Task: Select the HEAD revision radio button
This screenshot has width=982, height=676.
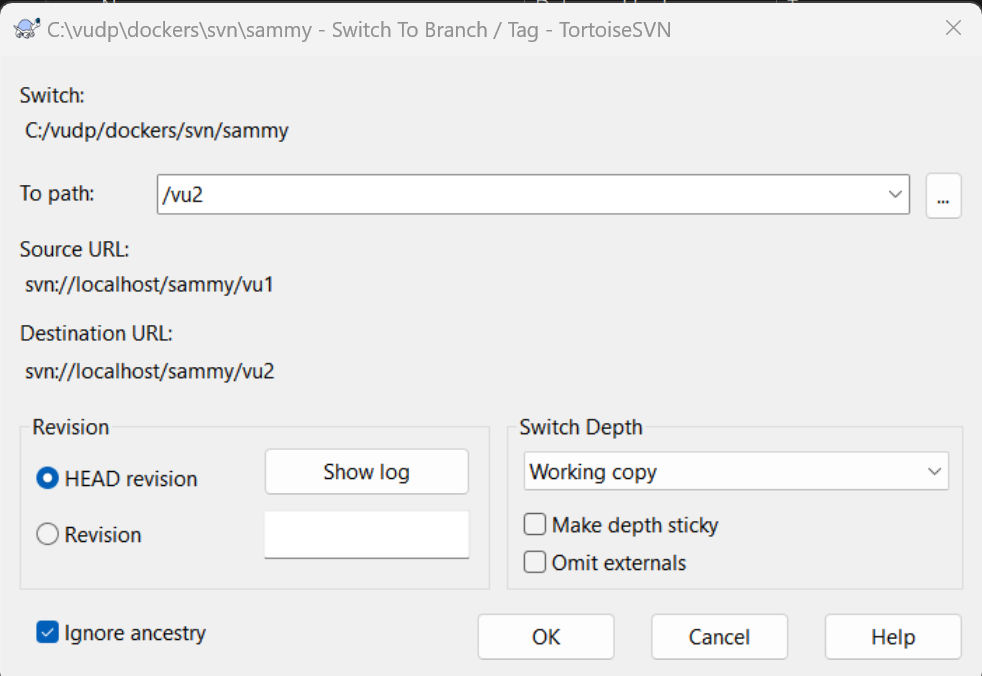Action: point(47,479)
